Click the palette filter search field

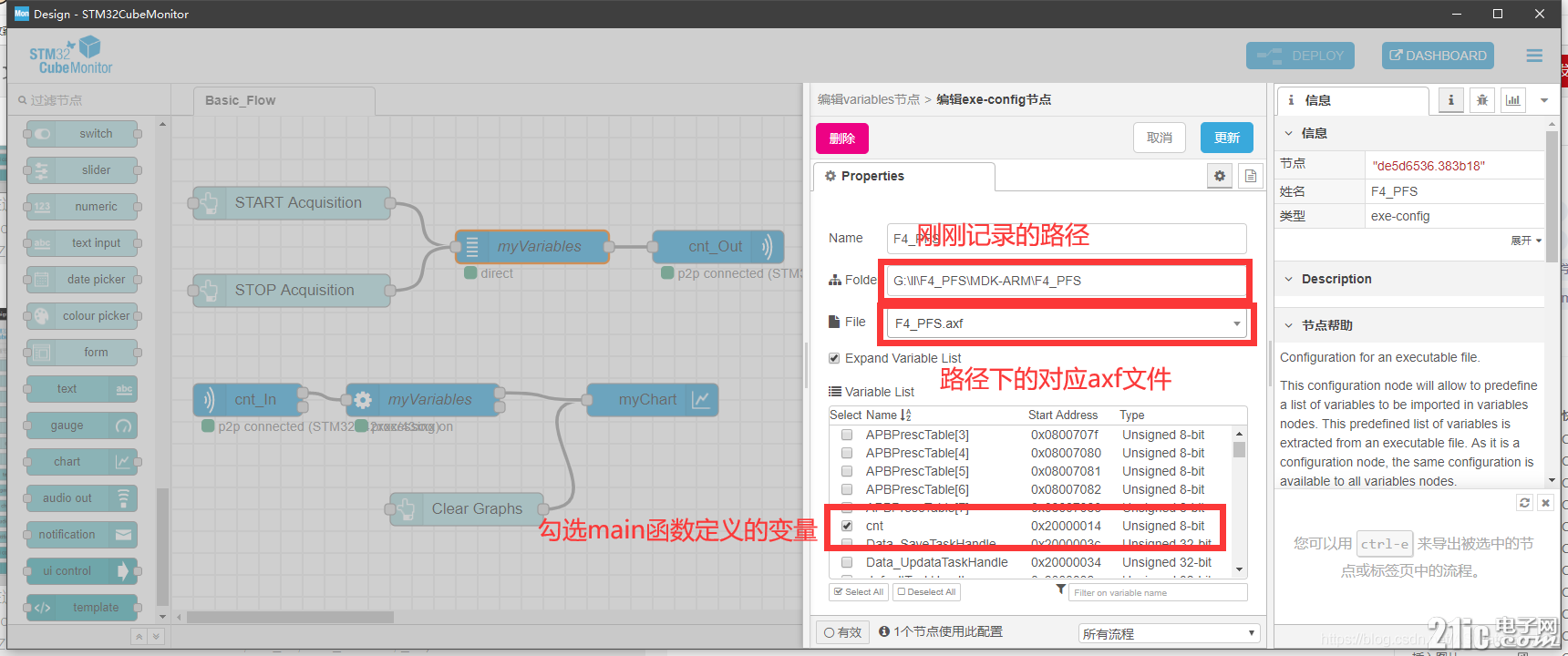pos(88,100)
